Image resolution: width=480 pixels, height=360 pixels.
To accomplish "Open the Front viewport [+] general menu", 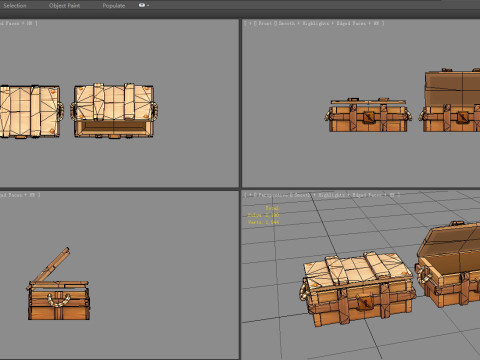I will (x=250, y=23).
